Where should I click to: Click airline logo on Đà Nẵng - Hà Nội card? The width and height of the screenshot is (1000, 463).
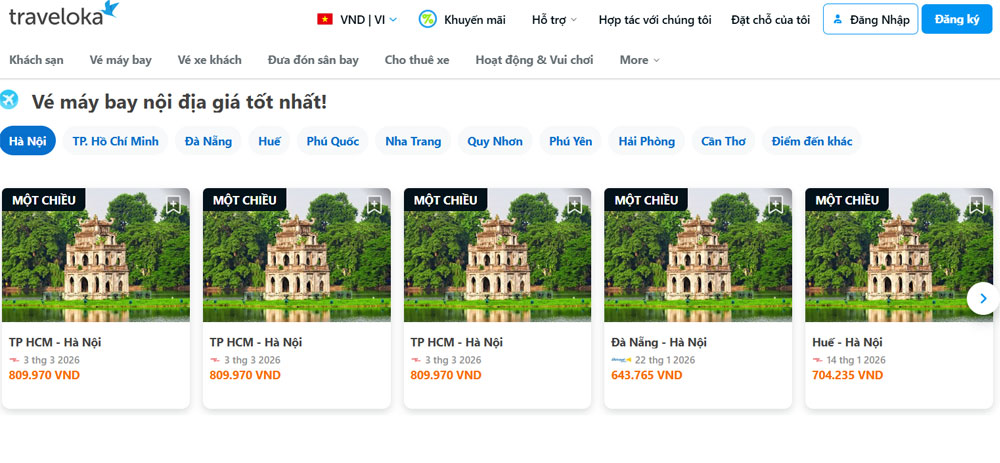[621, 360]
